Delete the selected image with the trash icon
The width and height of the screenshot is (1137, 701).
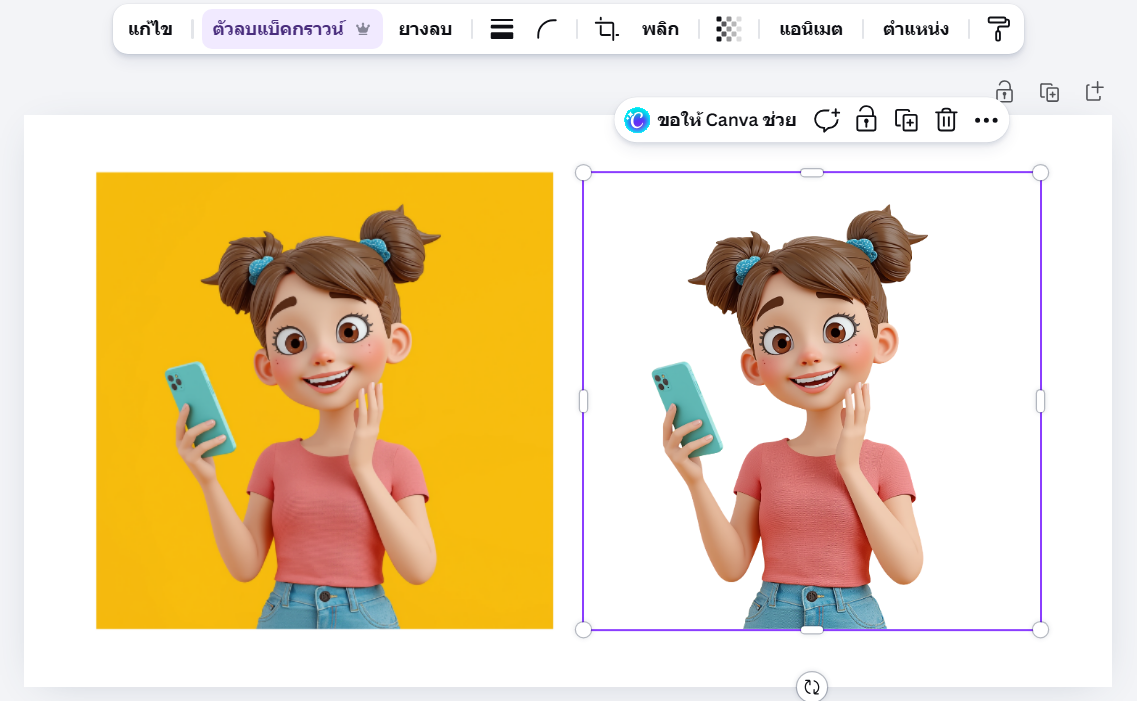(x=944, y=119)
